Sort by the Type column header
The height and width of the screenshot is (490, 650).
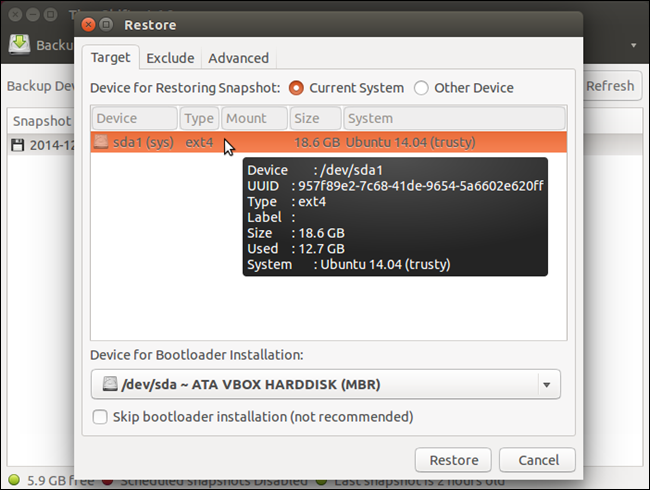coord(199,118)
